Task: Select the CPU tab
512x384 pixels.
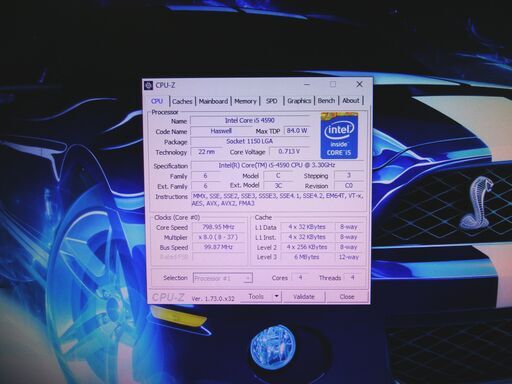Action: point(157,101)
